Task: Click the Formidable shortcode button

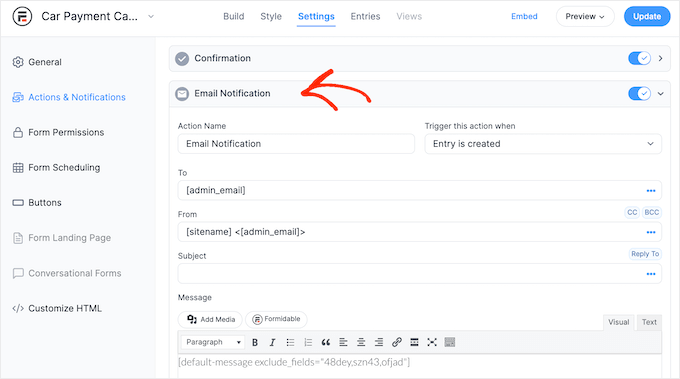Action: [x=276, y=320]
